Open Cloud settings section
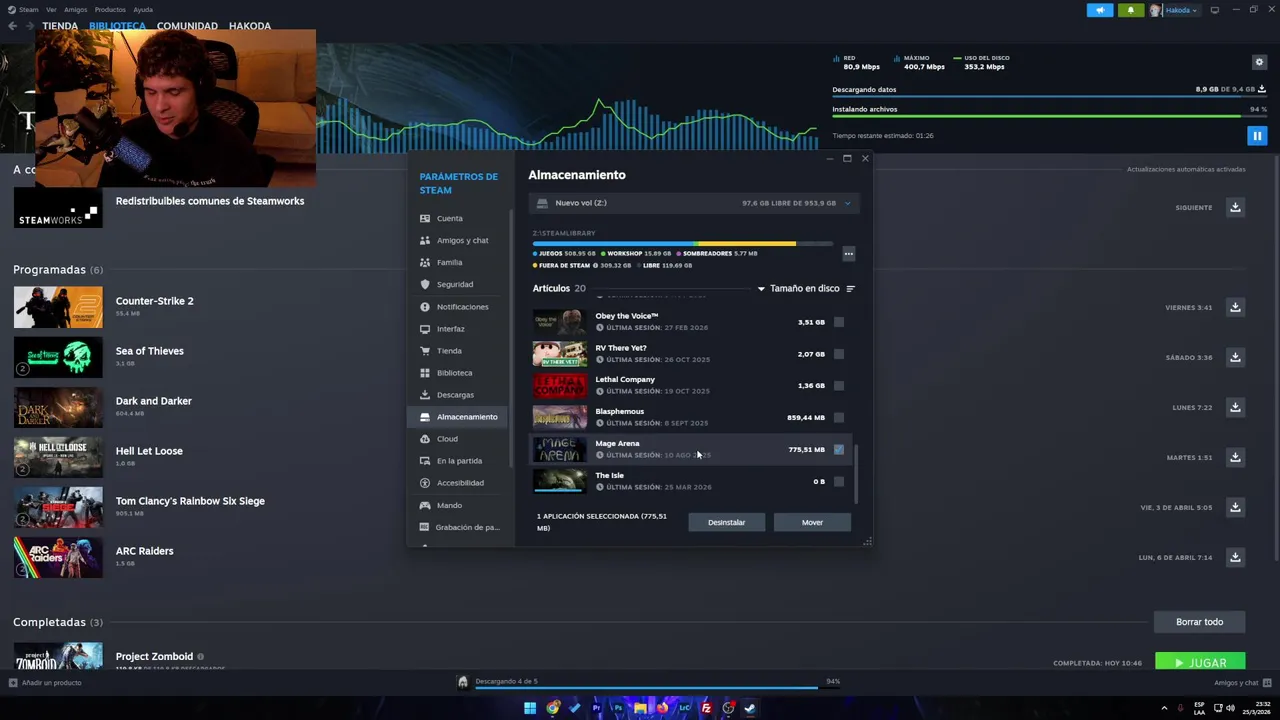This screenshot has width=1280, height=720. coord(460,439)
